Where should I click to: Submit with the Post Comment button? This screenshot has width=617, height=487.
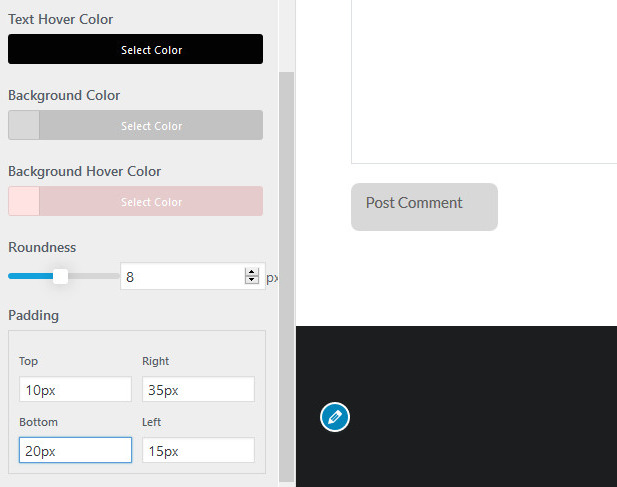coord(424,206)
